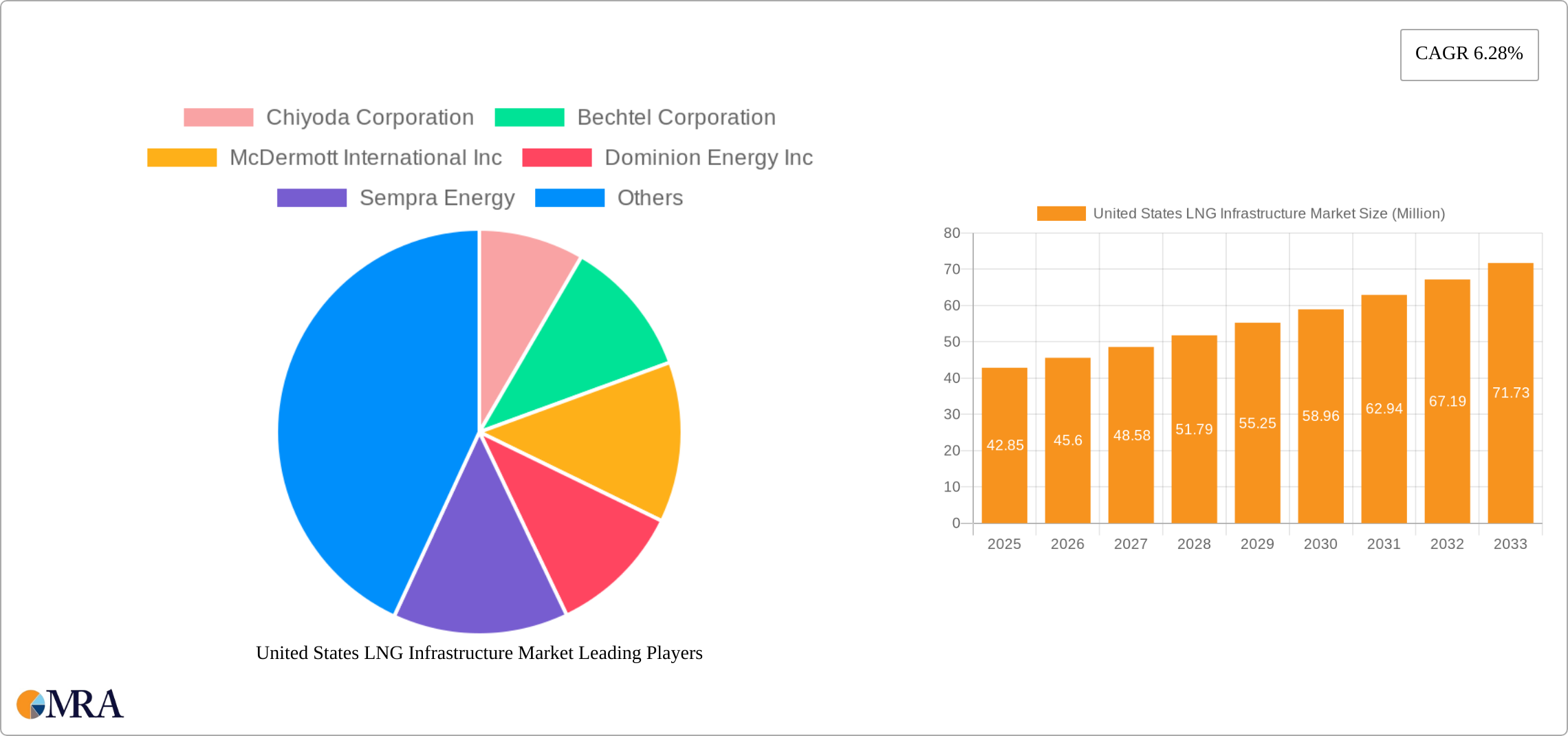Screen dimensions: 1568x736
Task: Toggle the Chiyoda Corporation legend label
Action: [370, 118]
